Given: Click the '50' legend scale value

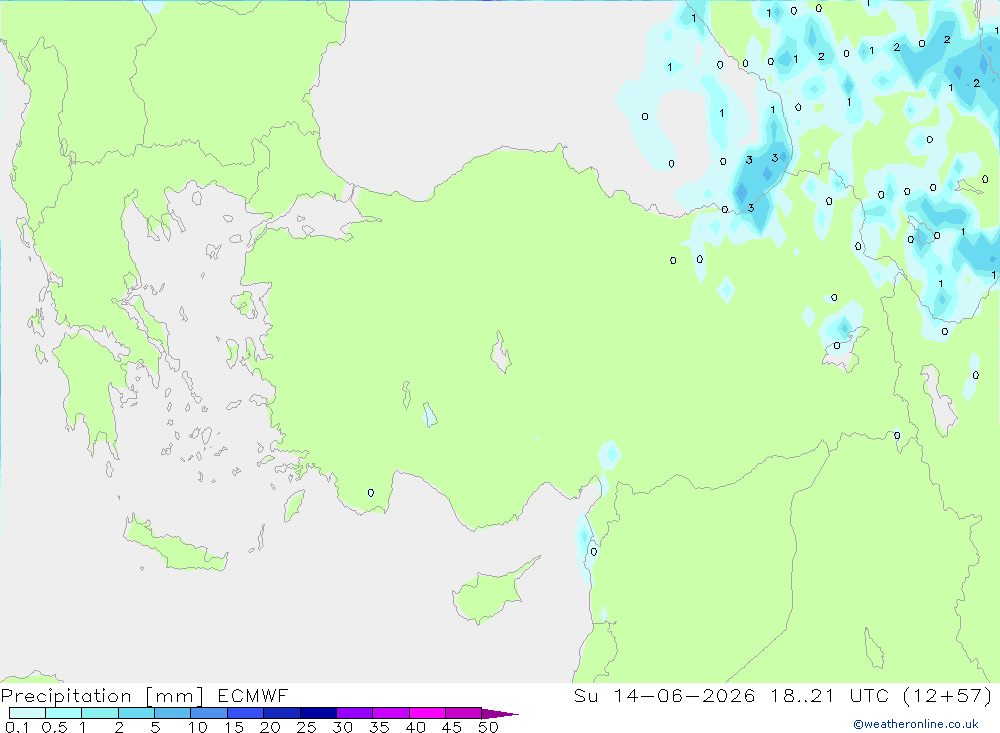Looking at the screenshot, I should (x=488, y=727).
